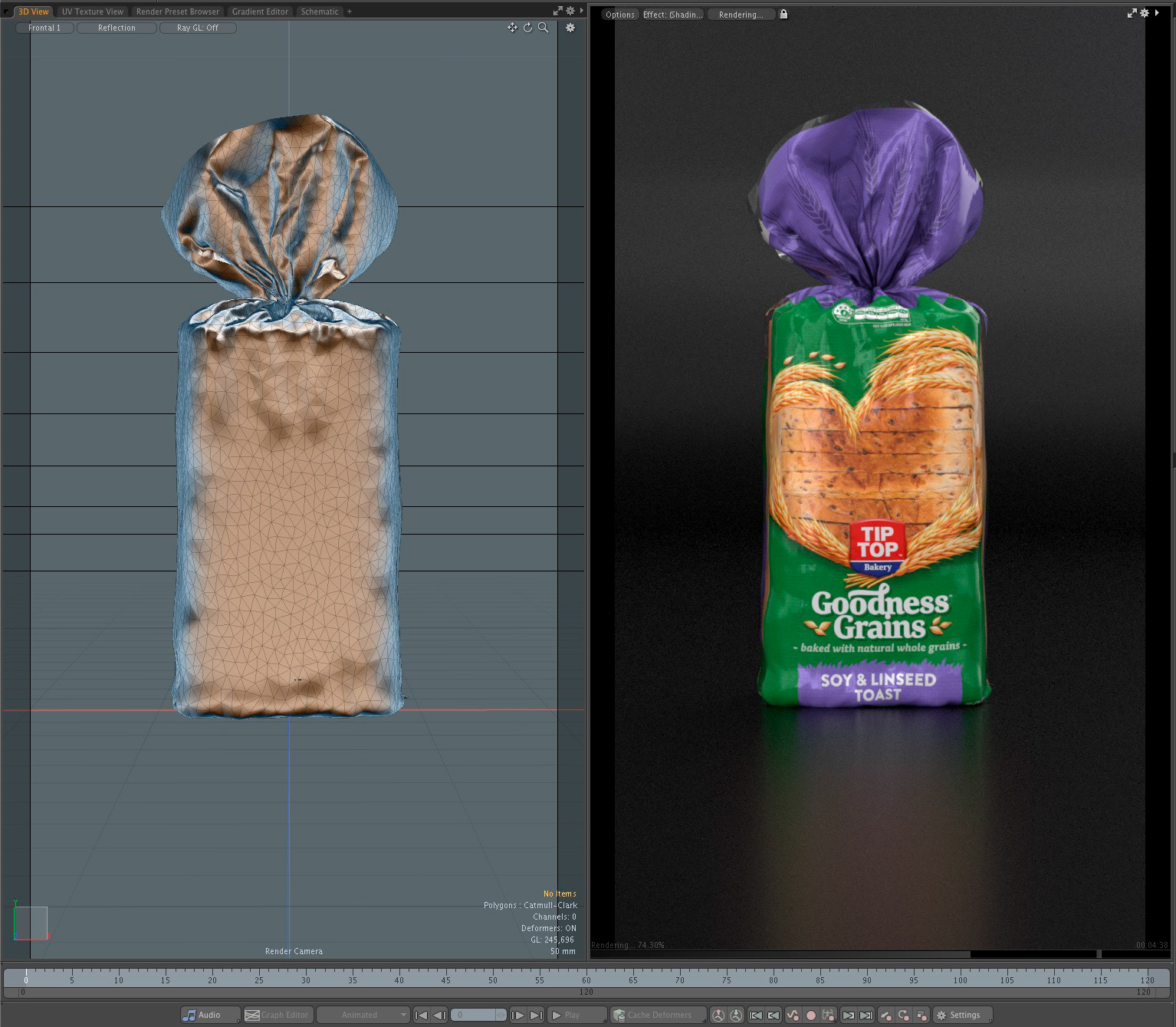Open 3D viewport options gear below tabs

click(x=570, y=28)
